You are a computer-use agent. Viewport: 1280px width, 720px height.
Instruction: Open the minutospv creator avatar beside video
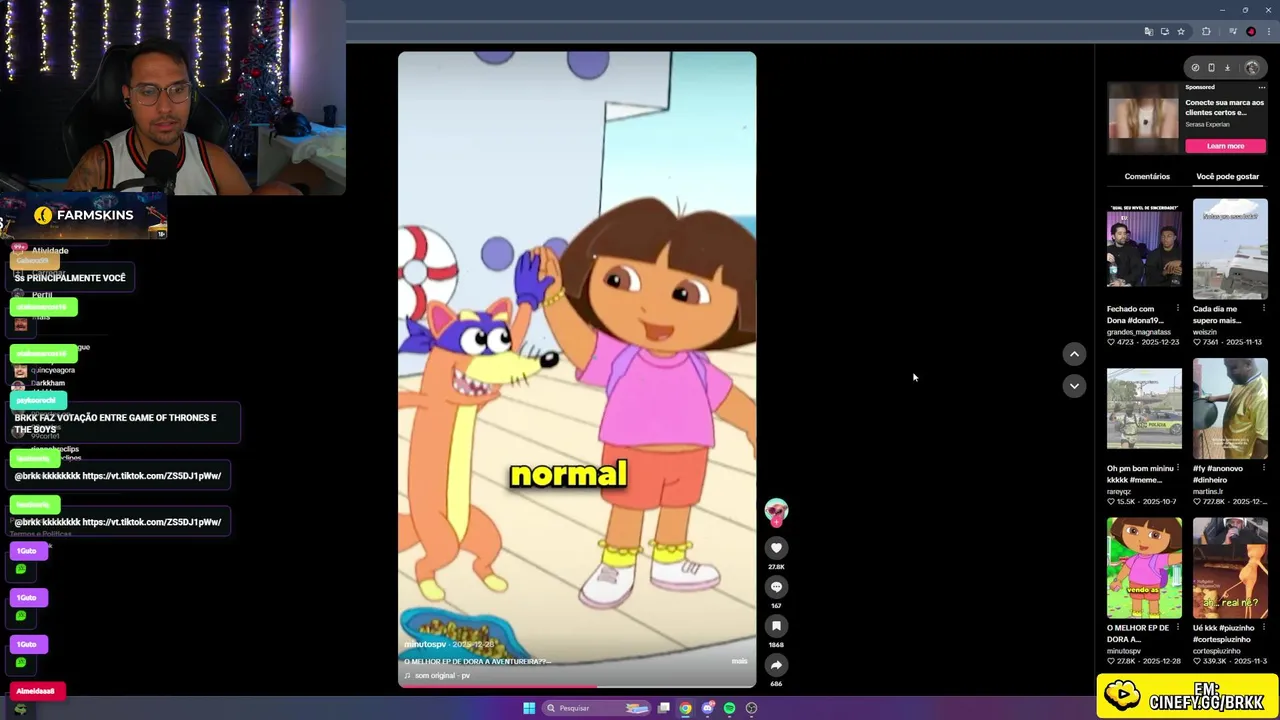click(x=776, y=511)
